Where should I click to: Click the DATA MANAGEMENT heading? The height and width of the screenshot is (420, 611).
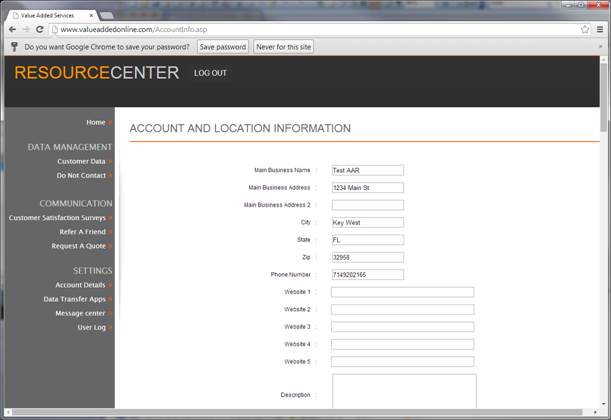coord(70,147)
